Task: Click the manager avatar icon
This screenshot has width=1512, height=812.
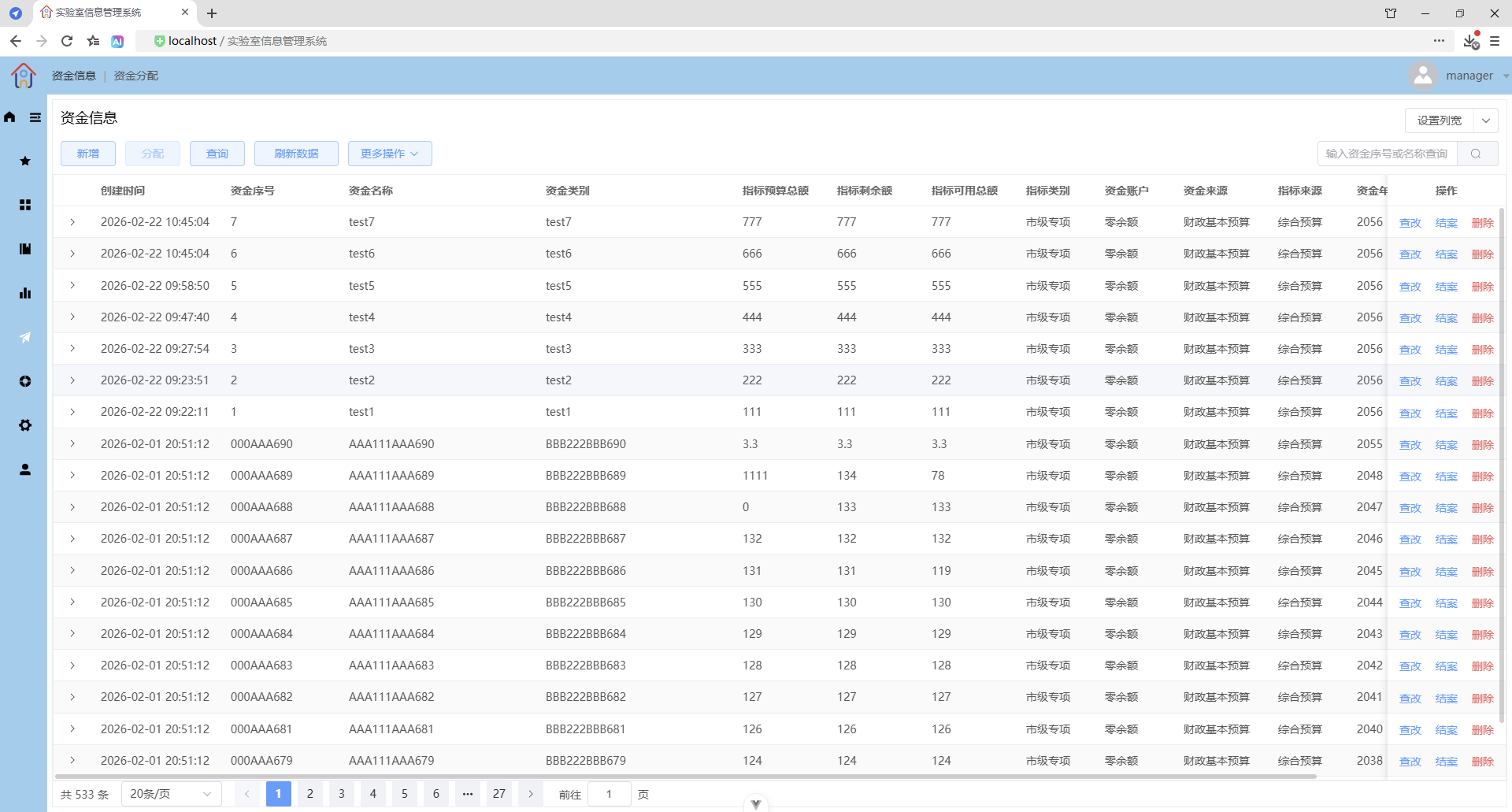Action: [x=1423, y=76]
